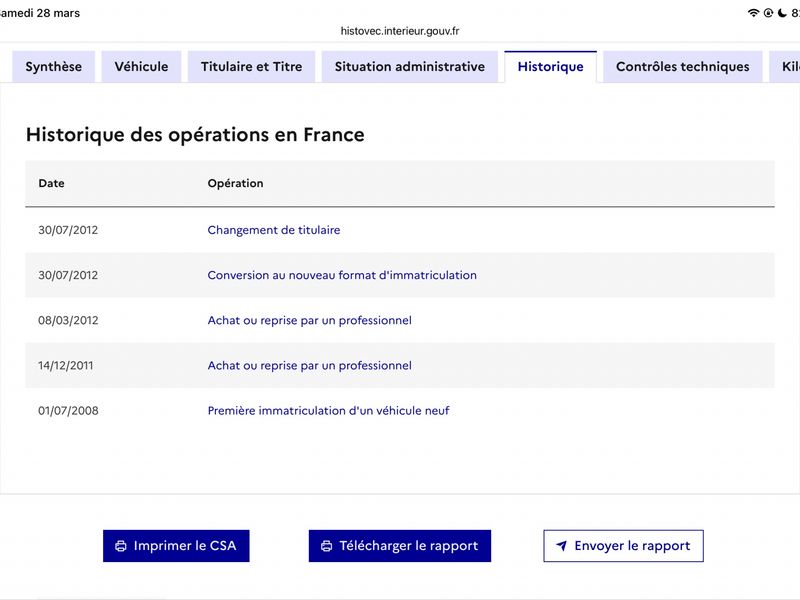Open Conversion au nouveau format d'immatriculation

(342, 275)
